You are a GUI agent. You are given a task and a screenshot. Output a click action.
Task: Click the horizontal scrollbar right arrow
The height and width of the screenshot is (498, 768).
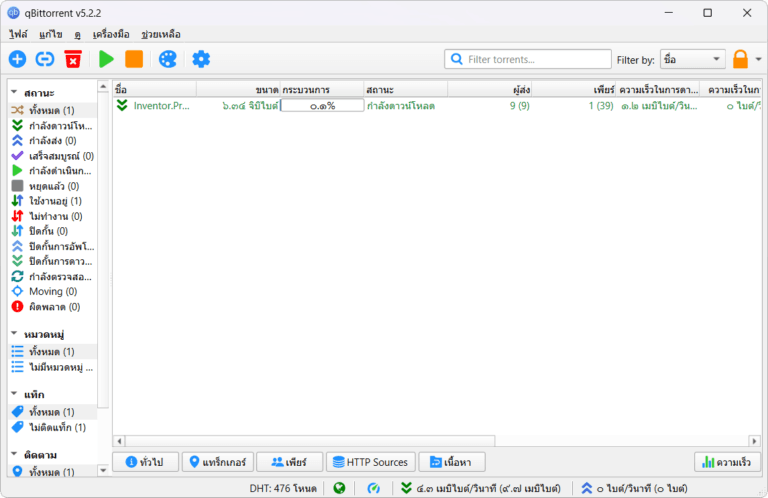[x=755, y=441]
